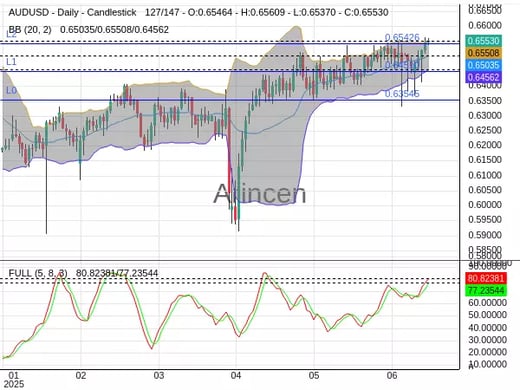Click the blue 0.65035 middle band price tag

click(x=483, y=65)
